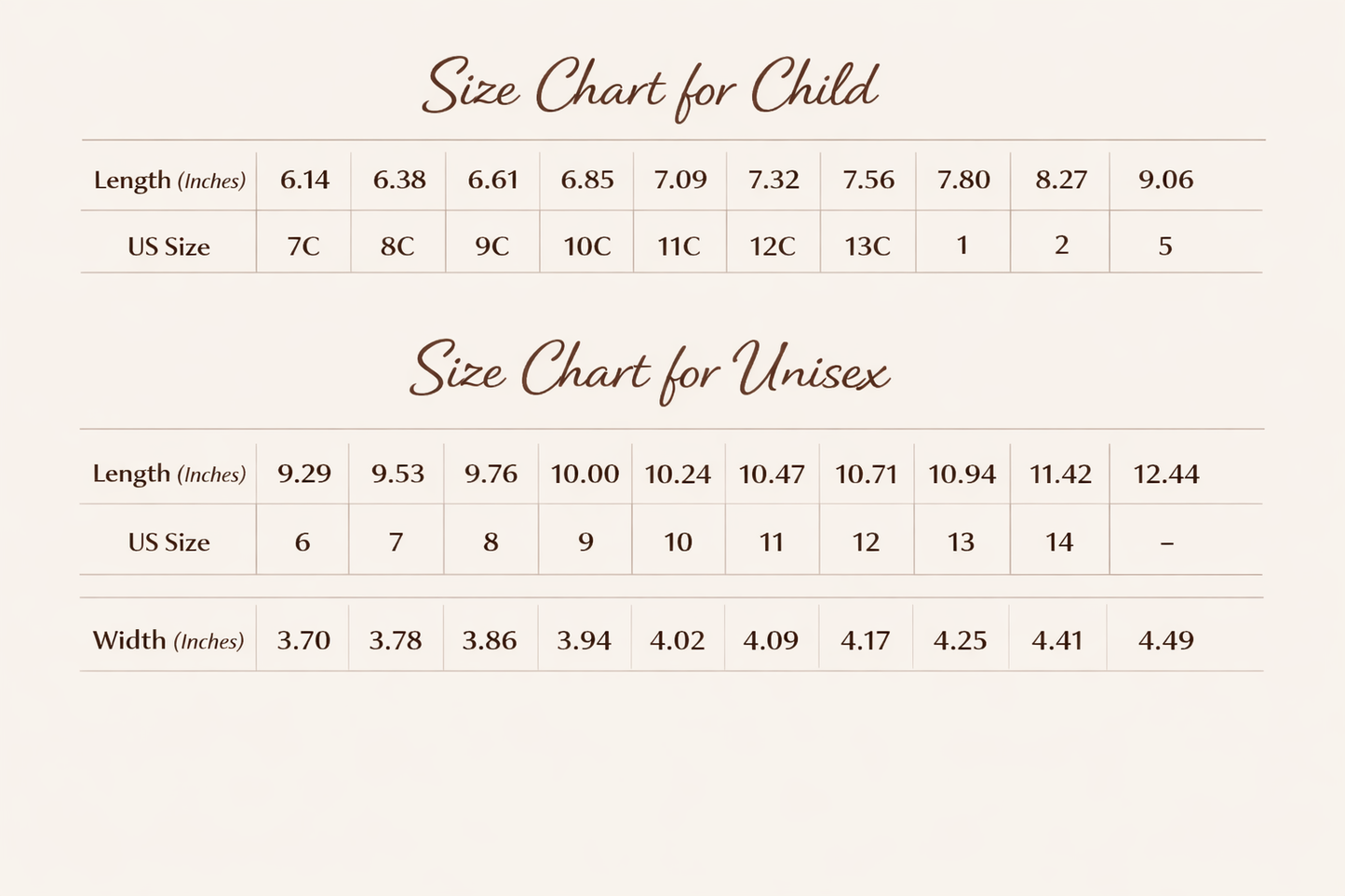Select the 9.06 child length cell
This screenshot has width=1345, height=896.
(1166, 180)
